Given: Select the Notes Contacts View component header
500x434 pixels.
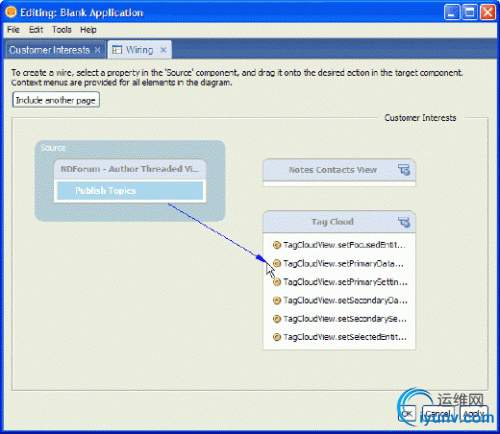Looking at the screenshot, I should click(x=339, y=170).
